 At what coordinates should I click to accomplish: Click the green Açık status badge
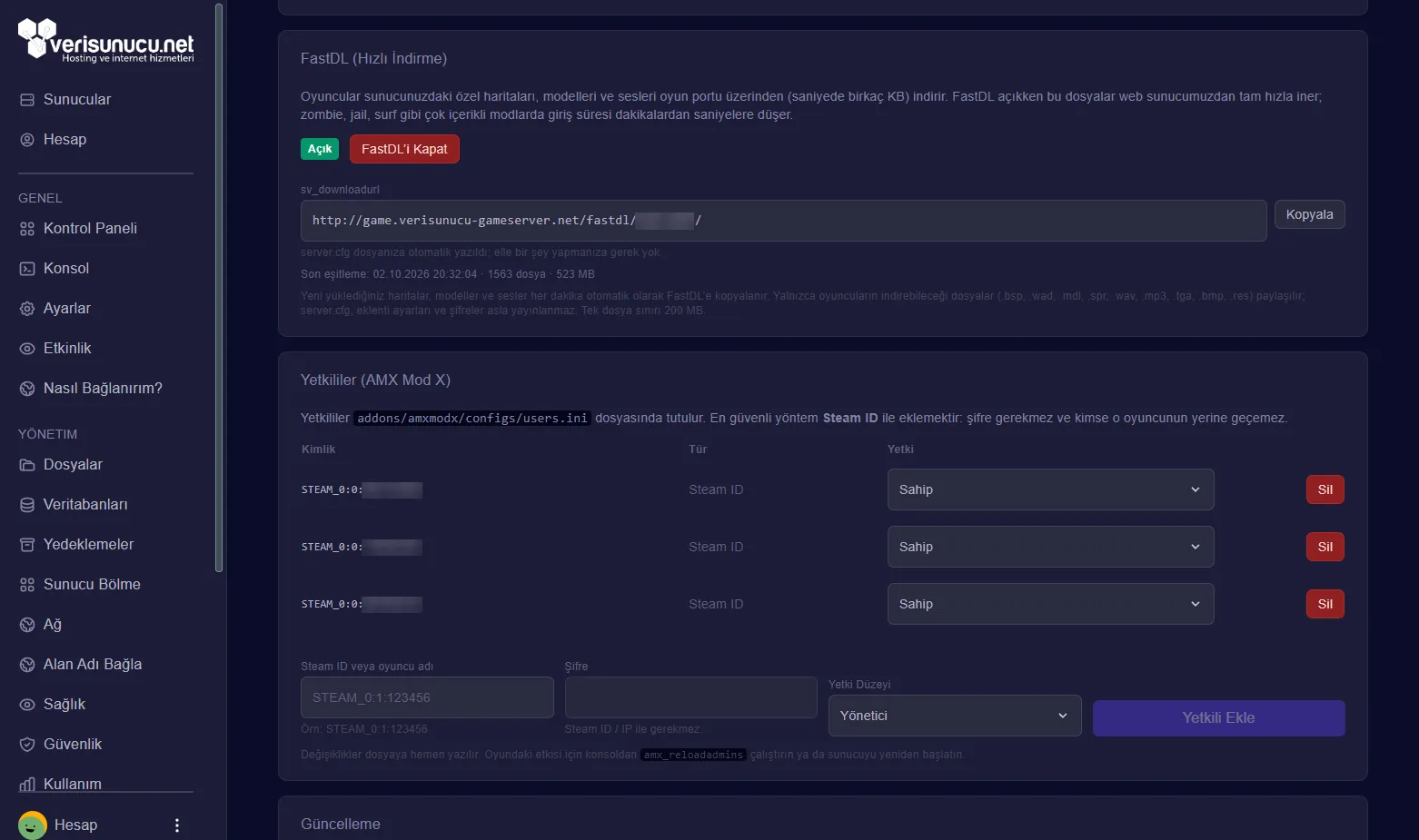pyautogui.click(x=320, y=149)
